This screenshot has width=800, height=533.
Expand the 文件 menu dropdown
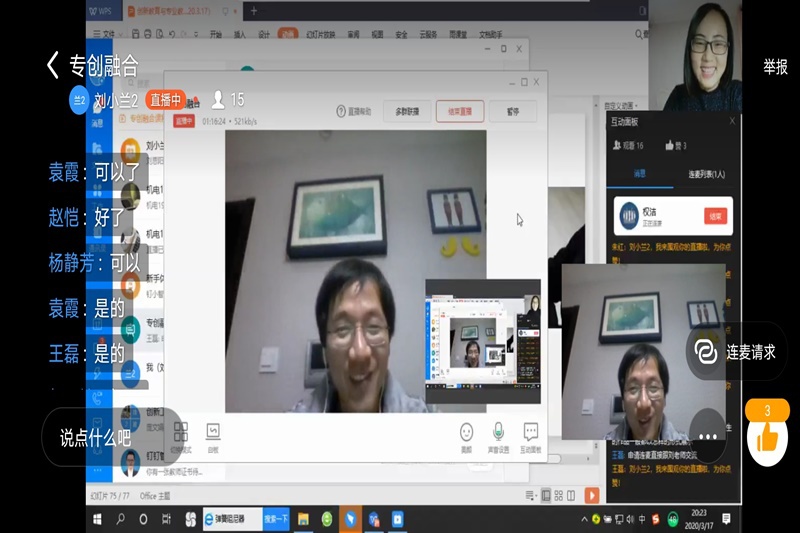[108, 34]
